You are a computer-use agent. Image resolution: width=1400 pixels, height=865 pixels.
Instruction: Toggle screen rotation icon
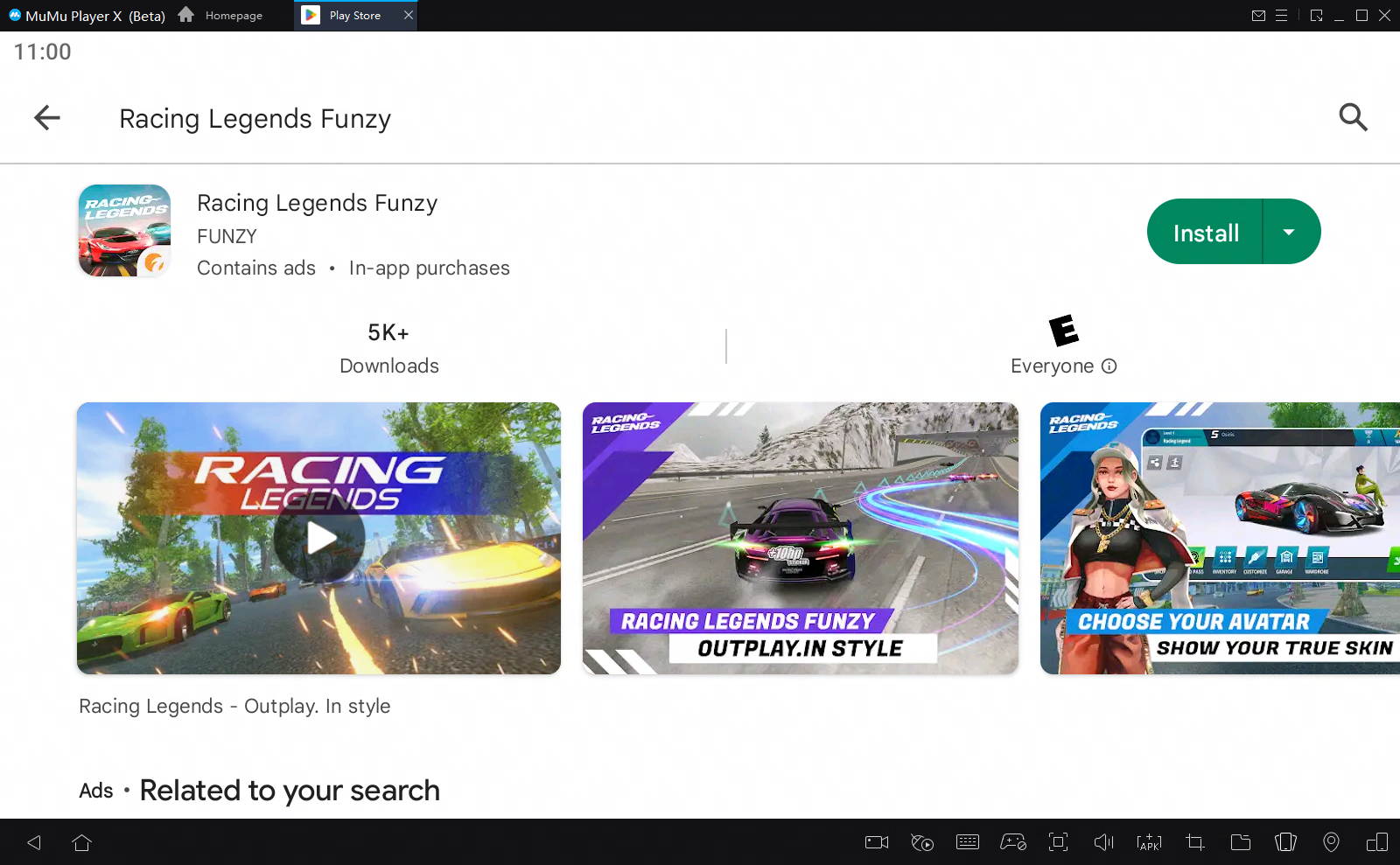(x=1378, y=842)
